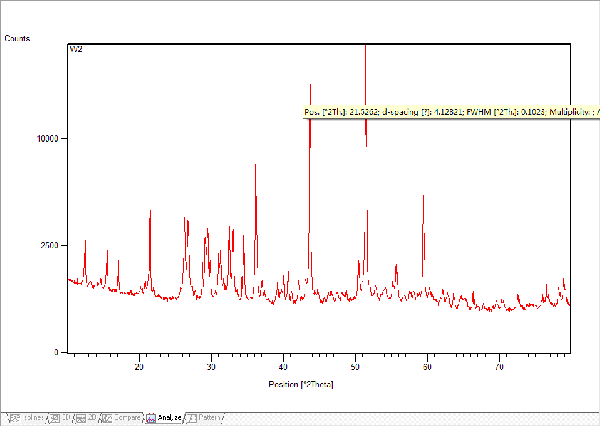Click the peak info tooltip

pyautogui.click(x=451, y=112)
